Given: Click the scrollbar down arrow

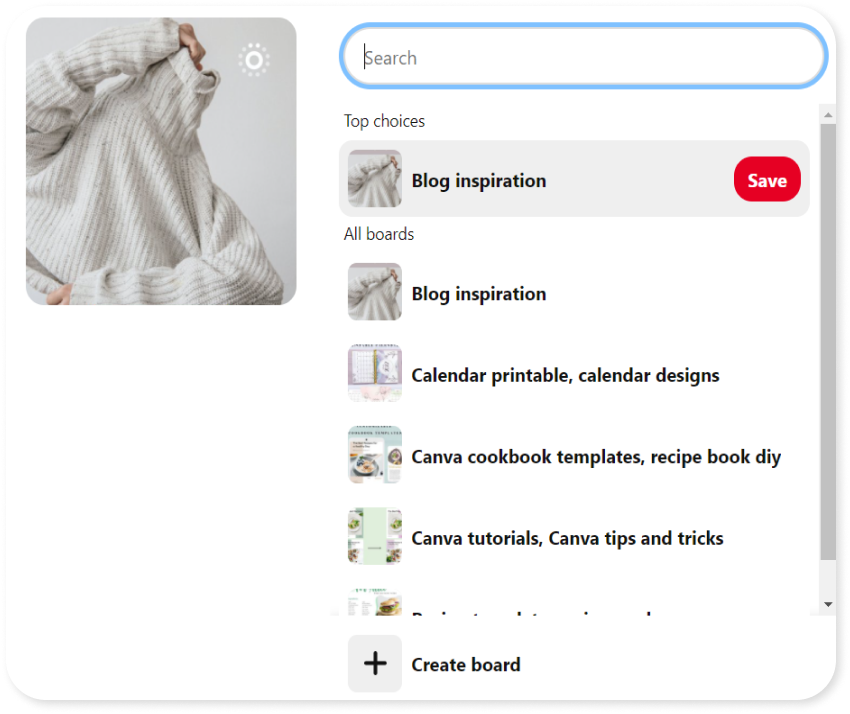Looking at the screenshot, I should click(x=828, y=604).
